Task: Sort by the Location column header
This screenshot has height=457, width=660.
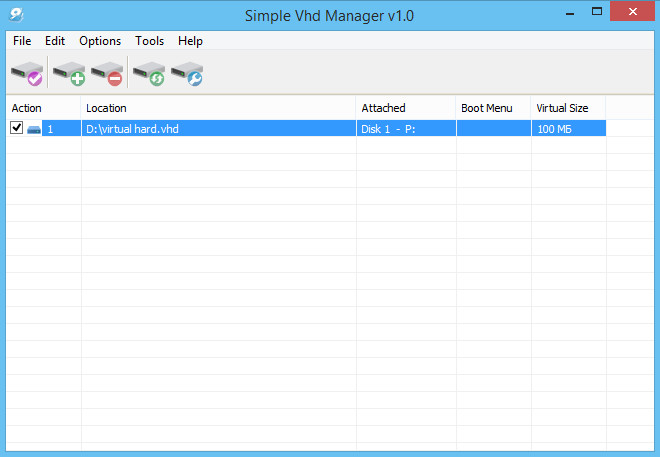Action: [x=218, y=108]
